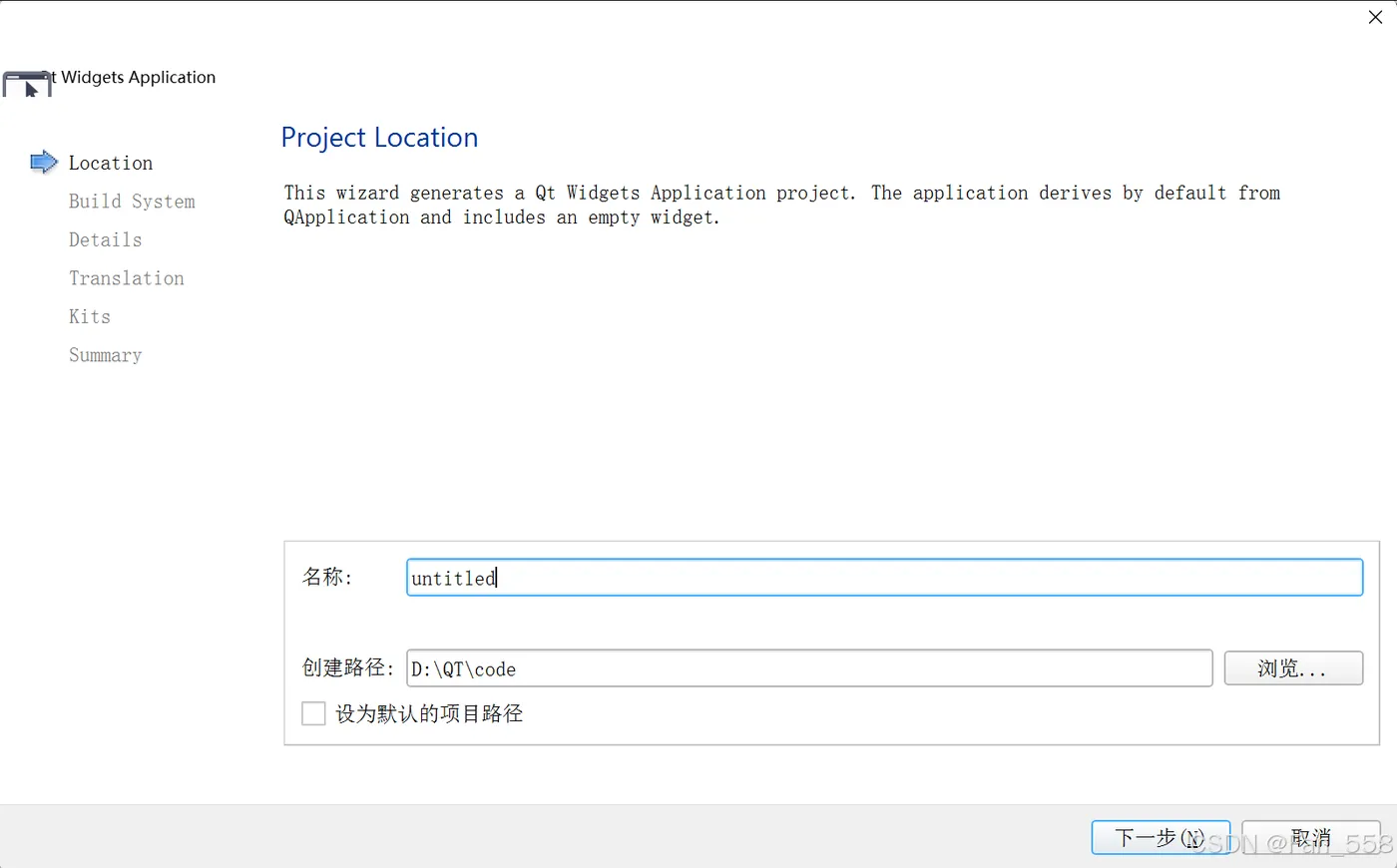Close the wizard with the X button
This screenshot has width=1397, height=868.
[x=1375, y=17]
